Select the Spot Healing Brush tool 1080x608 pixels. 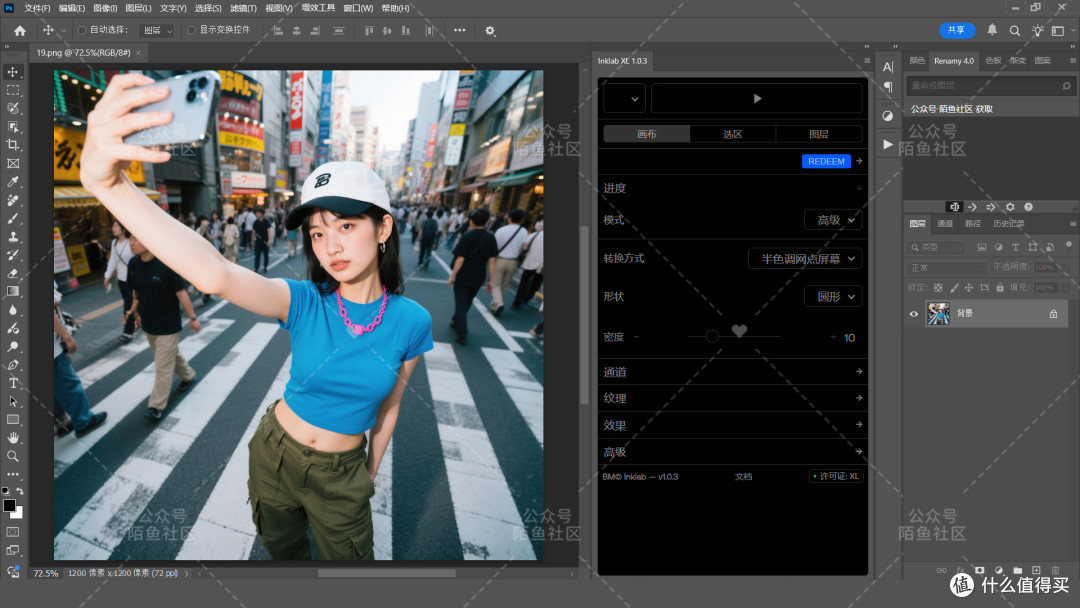pyautogui.click(x=12, y=200)
